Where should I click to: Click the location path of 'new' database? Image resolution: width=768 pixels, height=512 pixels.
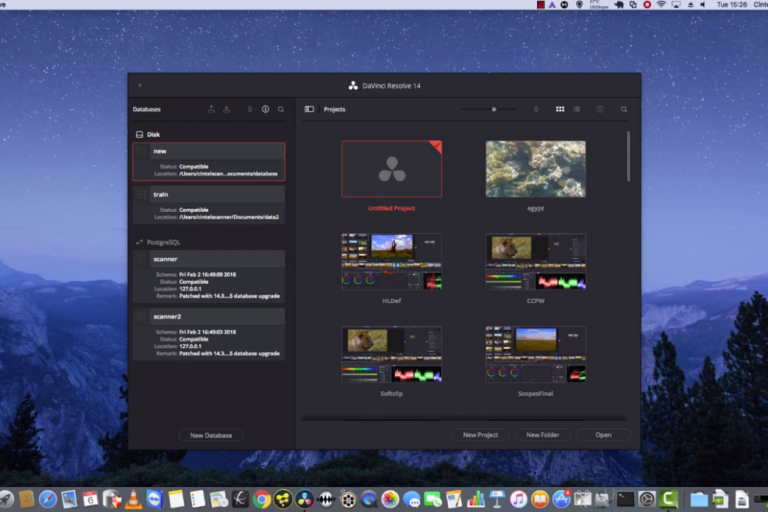[228, 173]
